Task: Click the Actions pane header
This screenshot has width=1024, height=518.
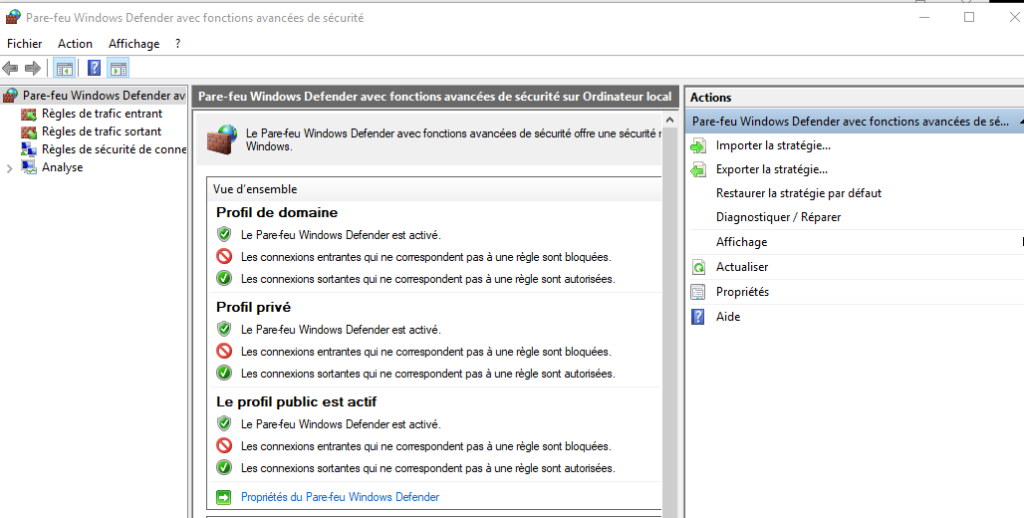Action: click(854, 97)
